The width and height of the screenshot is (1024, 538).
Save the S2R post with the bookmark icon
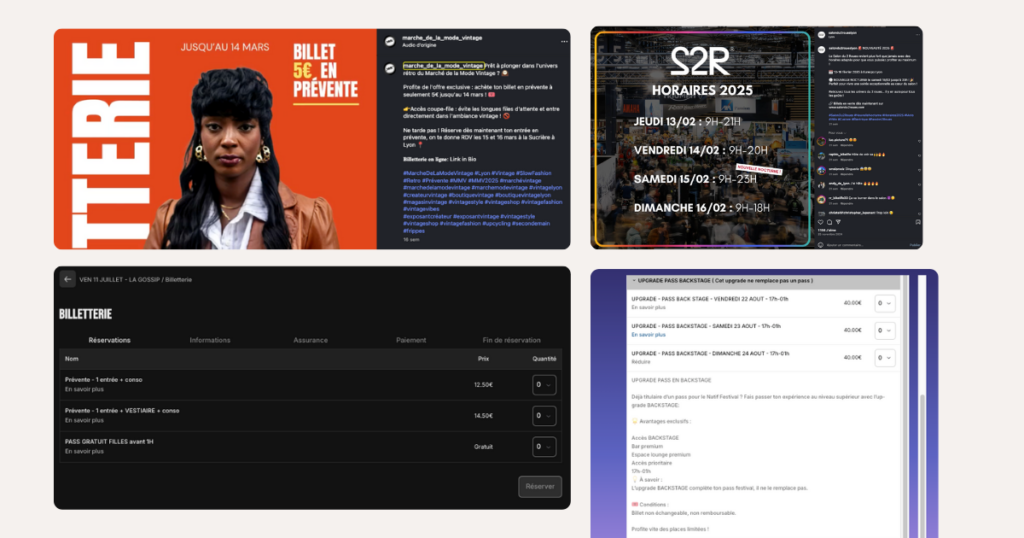click(918, 222)
